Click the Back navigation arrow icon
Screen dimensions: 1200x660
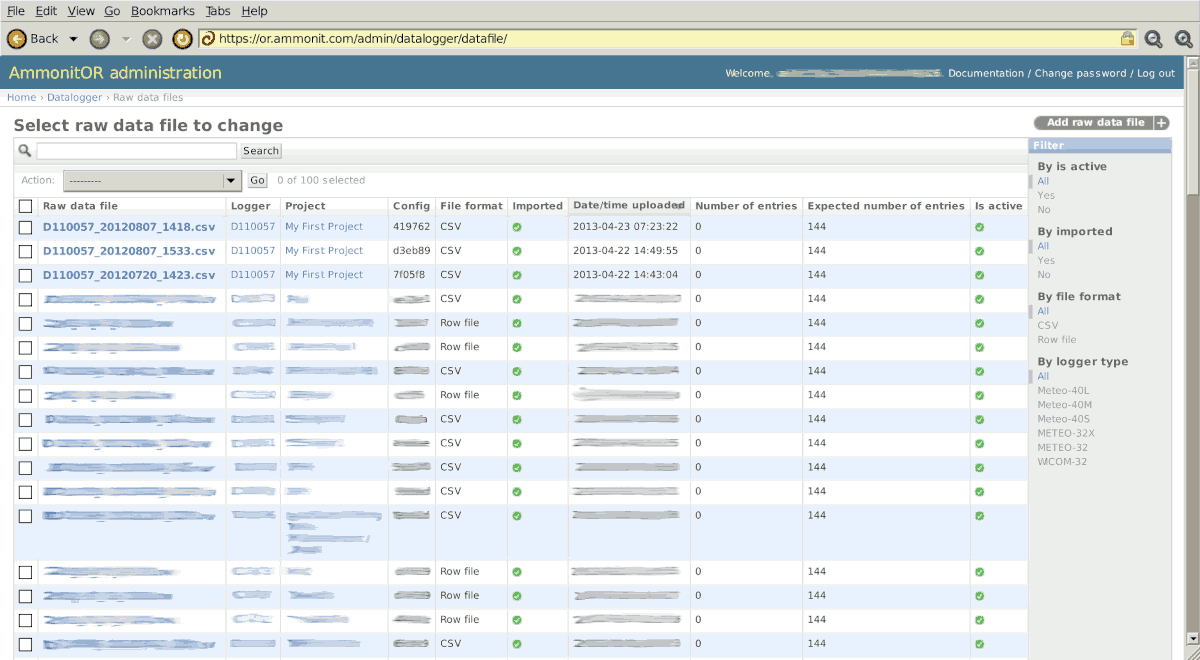click(17, 38)
